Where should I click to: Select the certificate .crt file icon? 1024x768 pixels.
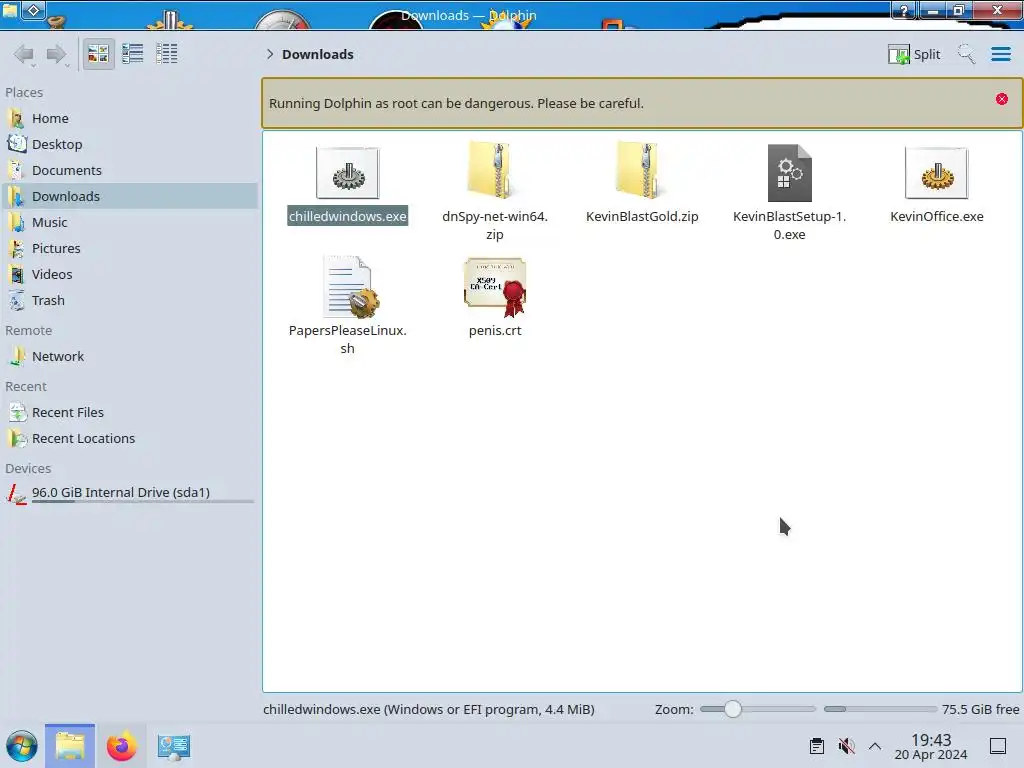click(x=495, y=287)
